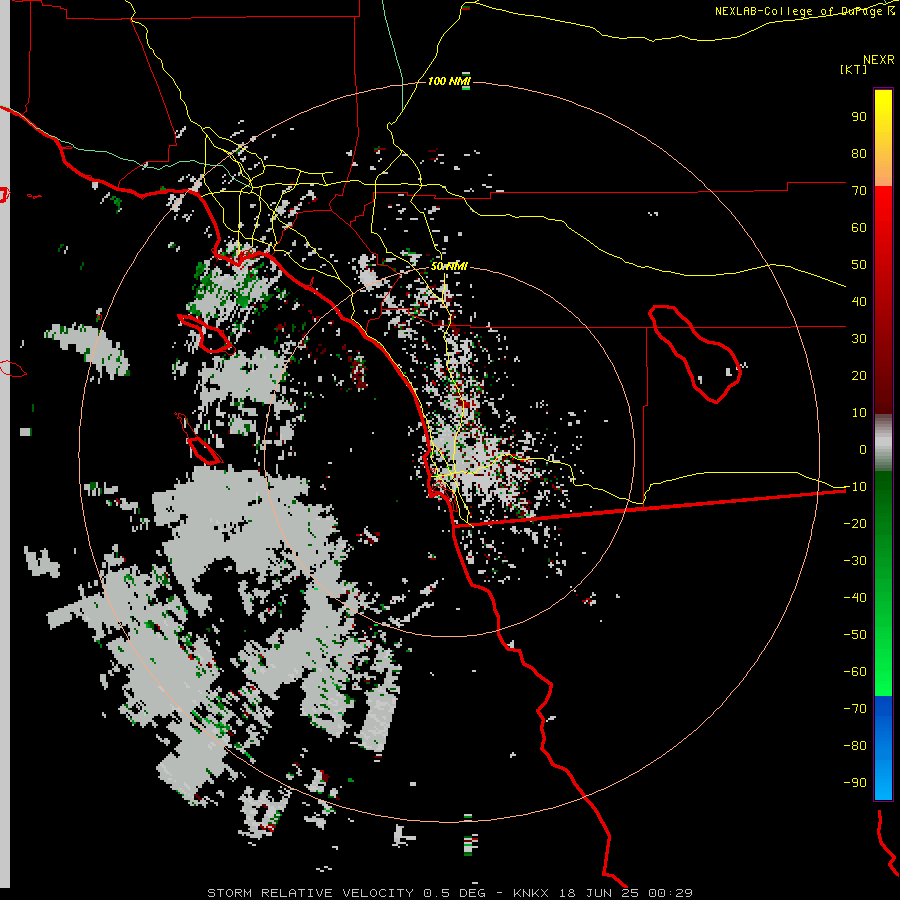Click the 50 NMI range ring label
Viewport: 900px width, 900px height.
click(449, 266)
